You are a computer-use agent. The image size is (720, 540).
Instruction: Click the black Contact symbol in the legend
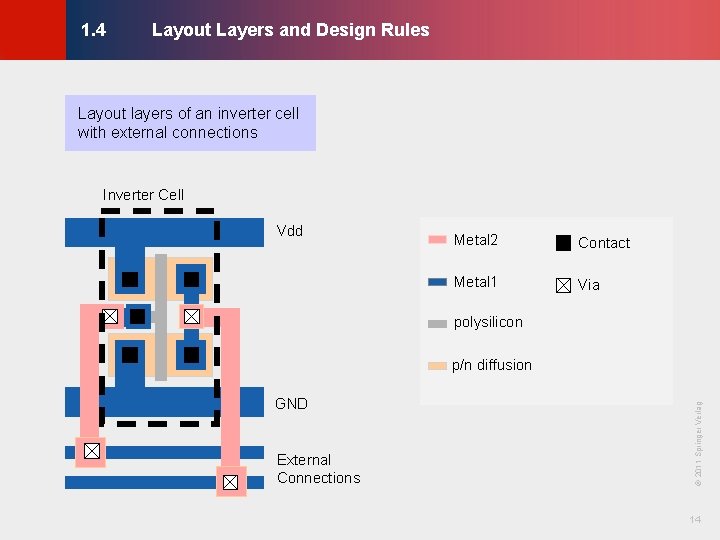[563, 243]
